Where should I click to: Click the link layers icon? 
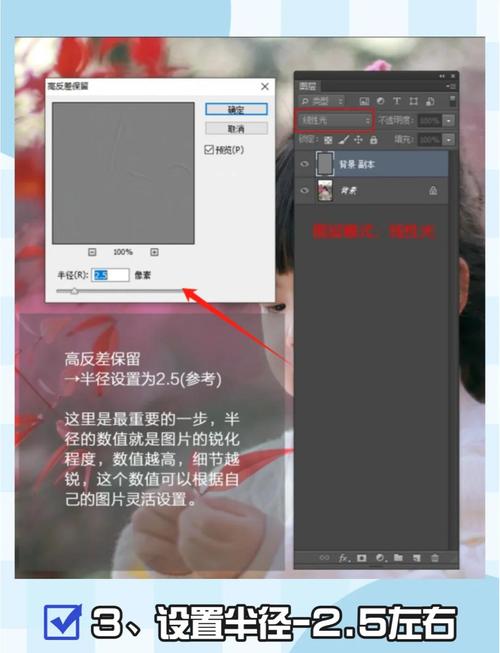(x=324, y=557)
